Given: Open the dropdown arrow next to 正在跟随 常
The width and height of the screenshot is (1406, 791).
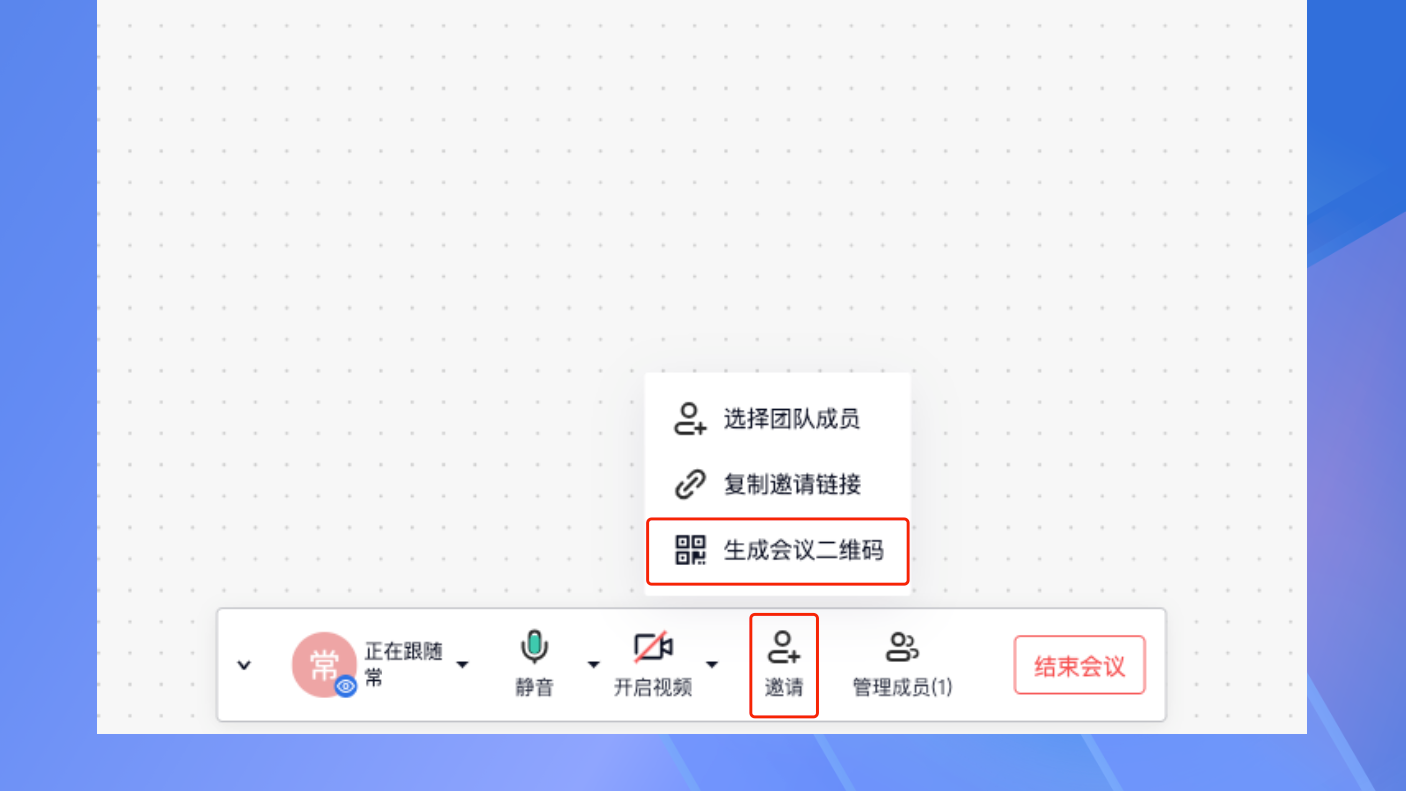Looking at the screenshot, I should (x=462, y=665).
